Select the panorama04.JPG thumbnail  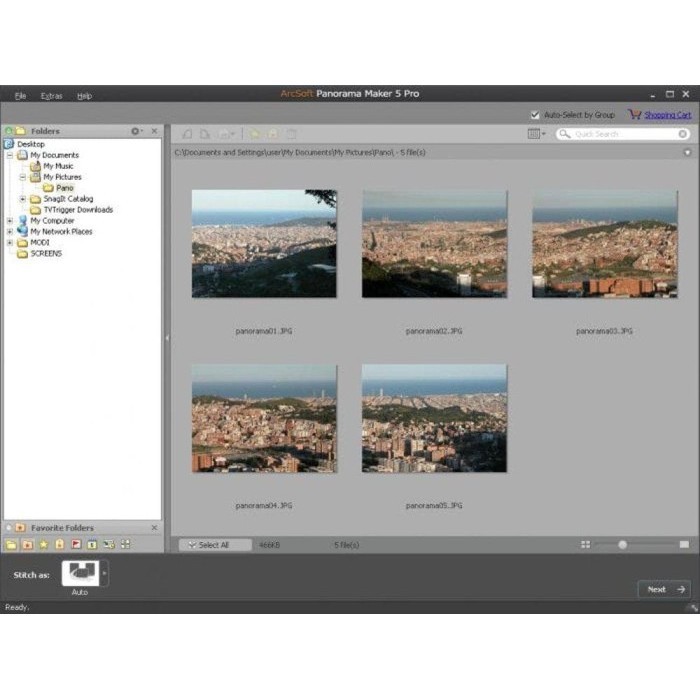coord(264,418)
